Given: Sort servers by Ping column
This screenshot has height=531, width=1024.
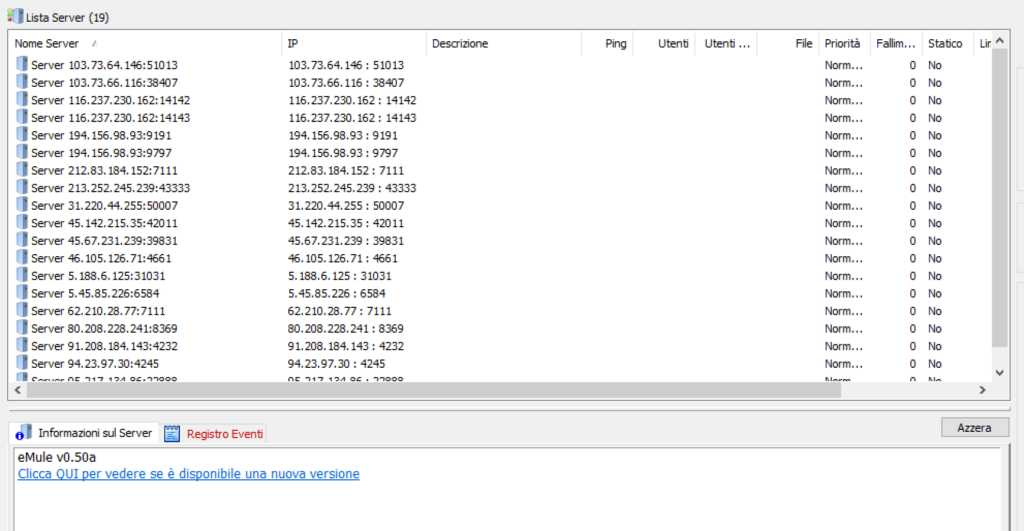Looking at the screenshot, I should pos(607,44).
